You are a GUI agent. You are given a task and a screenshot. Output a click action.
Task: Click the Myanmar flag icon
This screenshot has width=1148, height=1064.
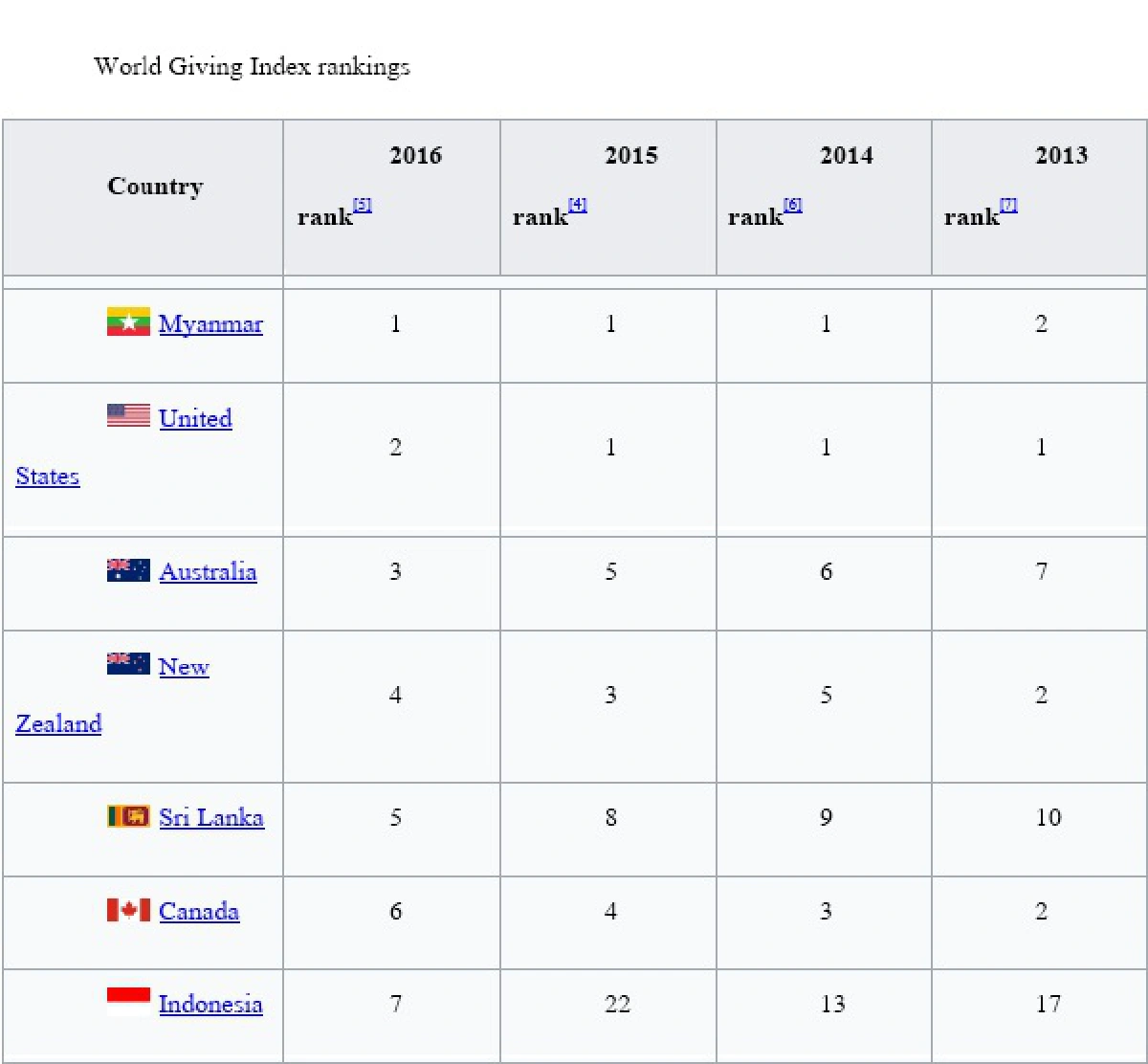128,321
